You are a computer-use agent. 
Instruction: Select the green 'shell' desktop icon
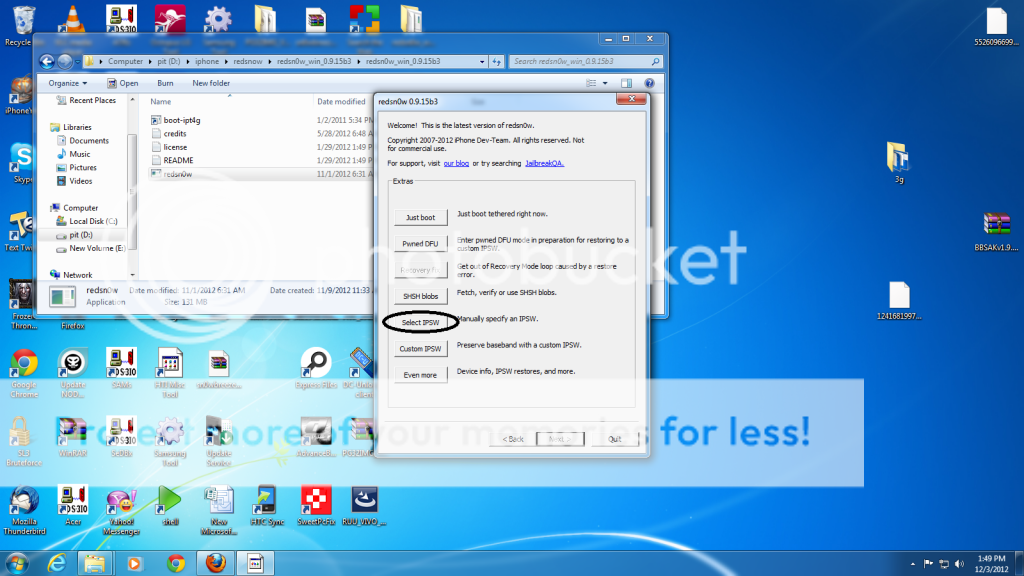[170, 506]
